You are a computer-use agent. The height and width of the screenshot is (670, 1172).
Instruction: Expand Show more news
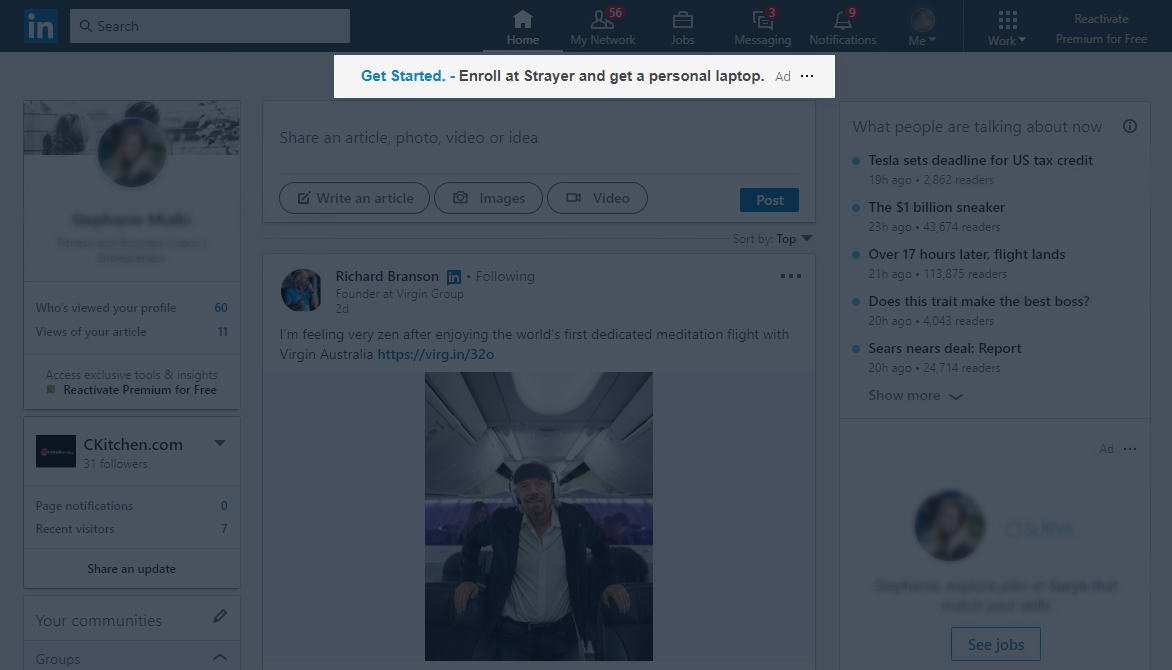(x=915, y=396)
